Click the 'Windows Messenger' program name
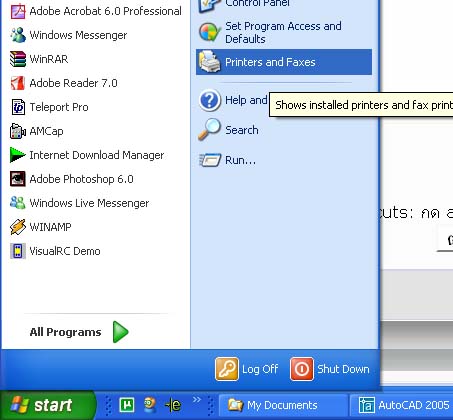The width and height of the screenshot is (453, 420). tap(78, 35)
